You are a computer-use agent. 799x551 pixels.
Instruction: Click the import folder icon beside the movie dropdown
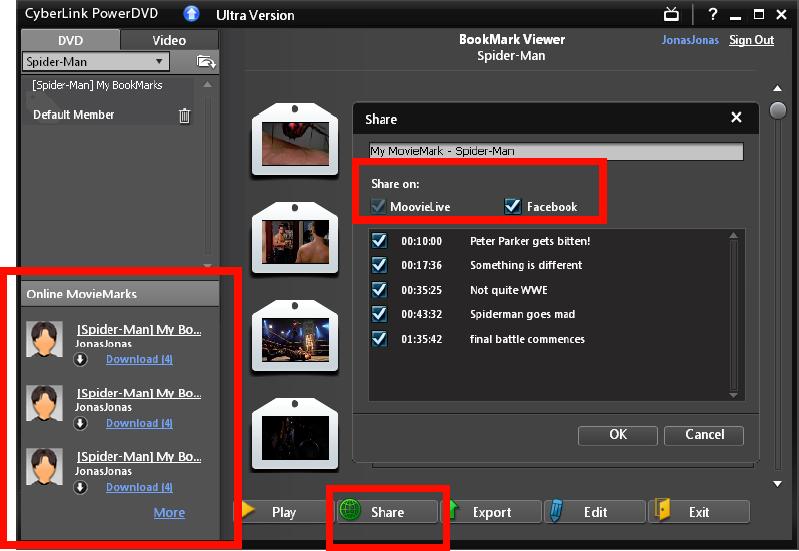tap(206, 62)
